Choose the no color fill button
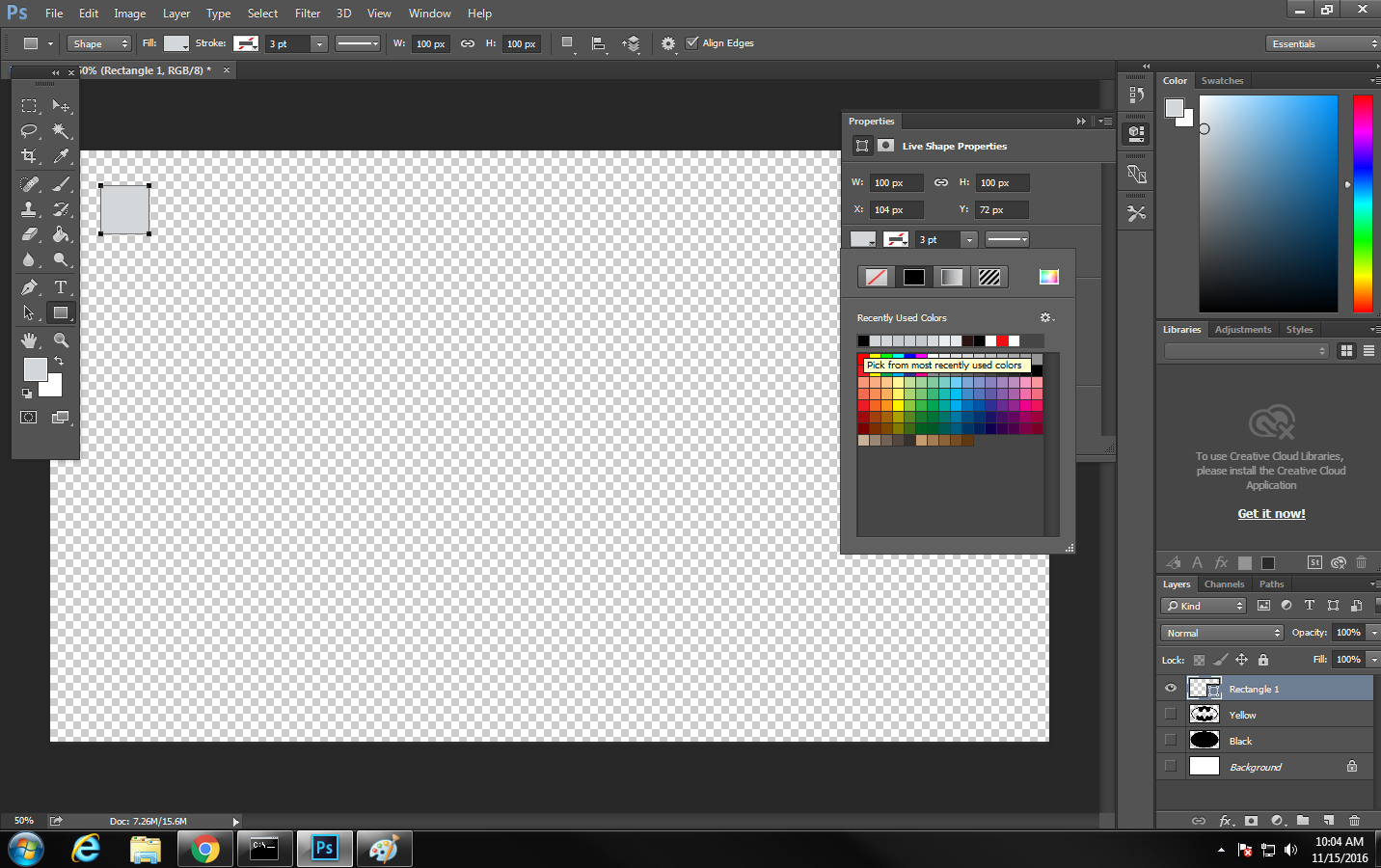Screen dimensions: 1381x868 click(x=876, y=277)
